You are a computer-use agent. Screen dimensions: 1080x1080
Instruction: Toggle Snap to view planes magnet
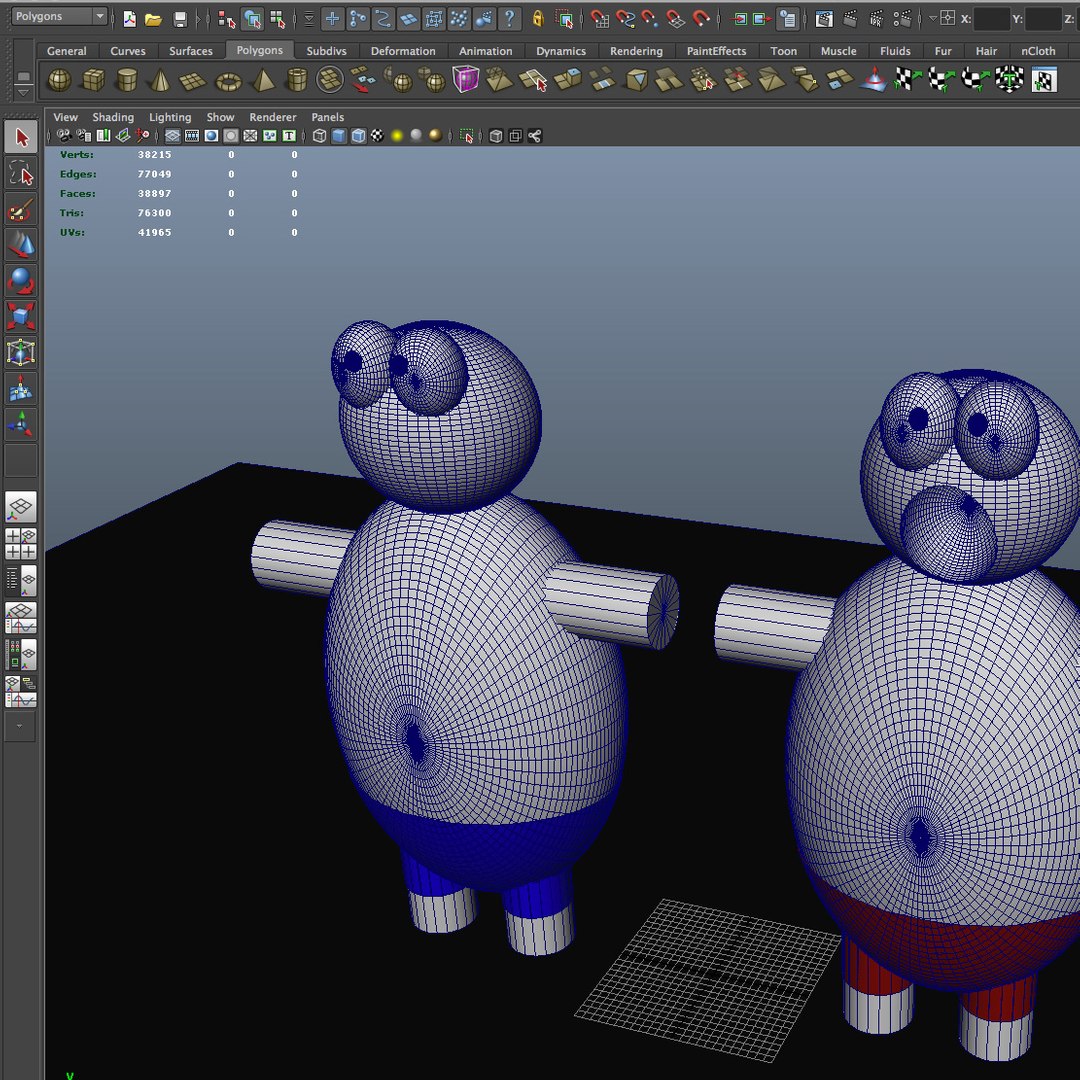pos(675,19)
